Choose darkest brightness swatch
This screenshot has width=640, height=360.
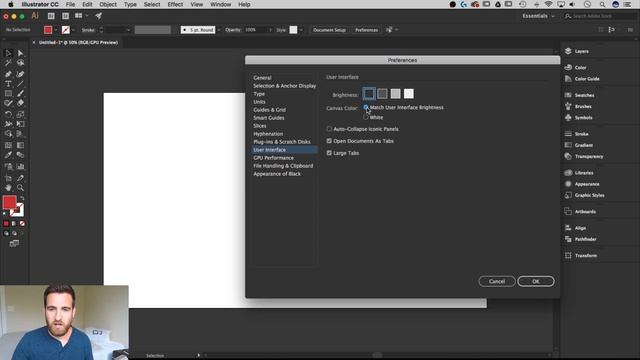369,94
